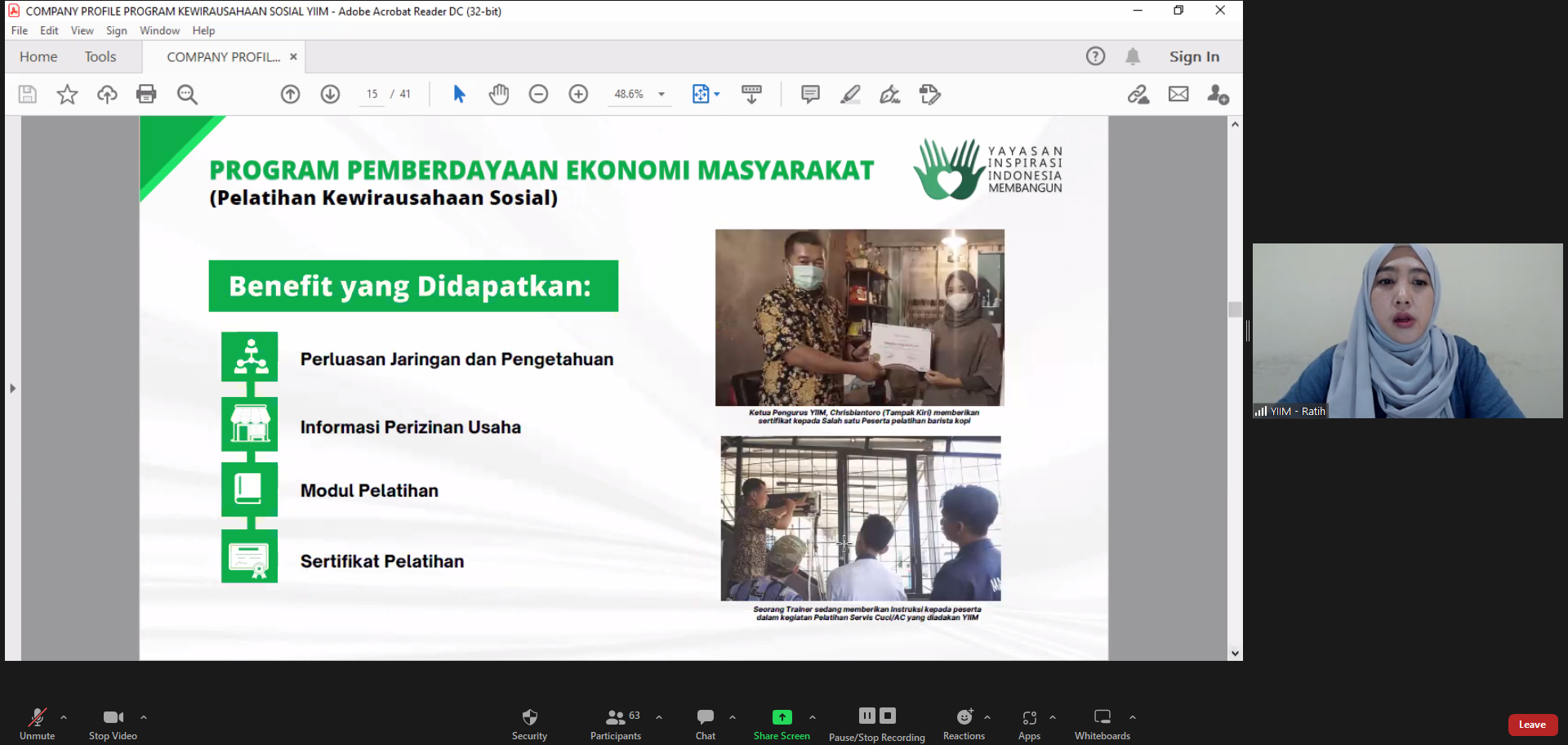Expand the Share Screen options caret

(x=813, y=717)
